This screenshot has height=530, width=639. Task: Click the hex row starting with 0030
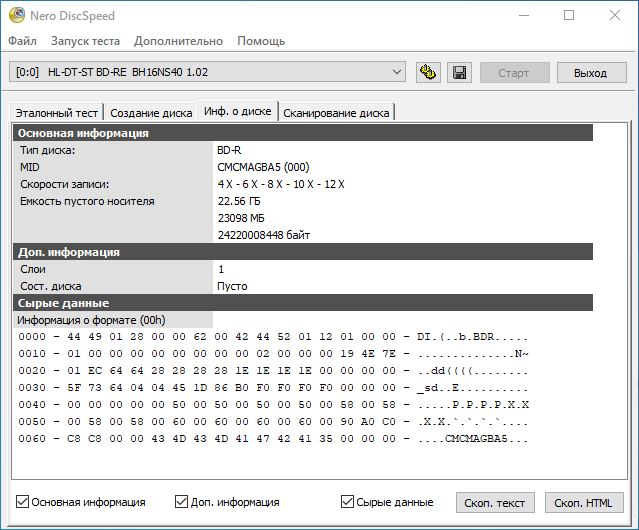click(x=273, y=387)
